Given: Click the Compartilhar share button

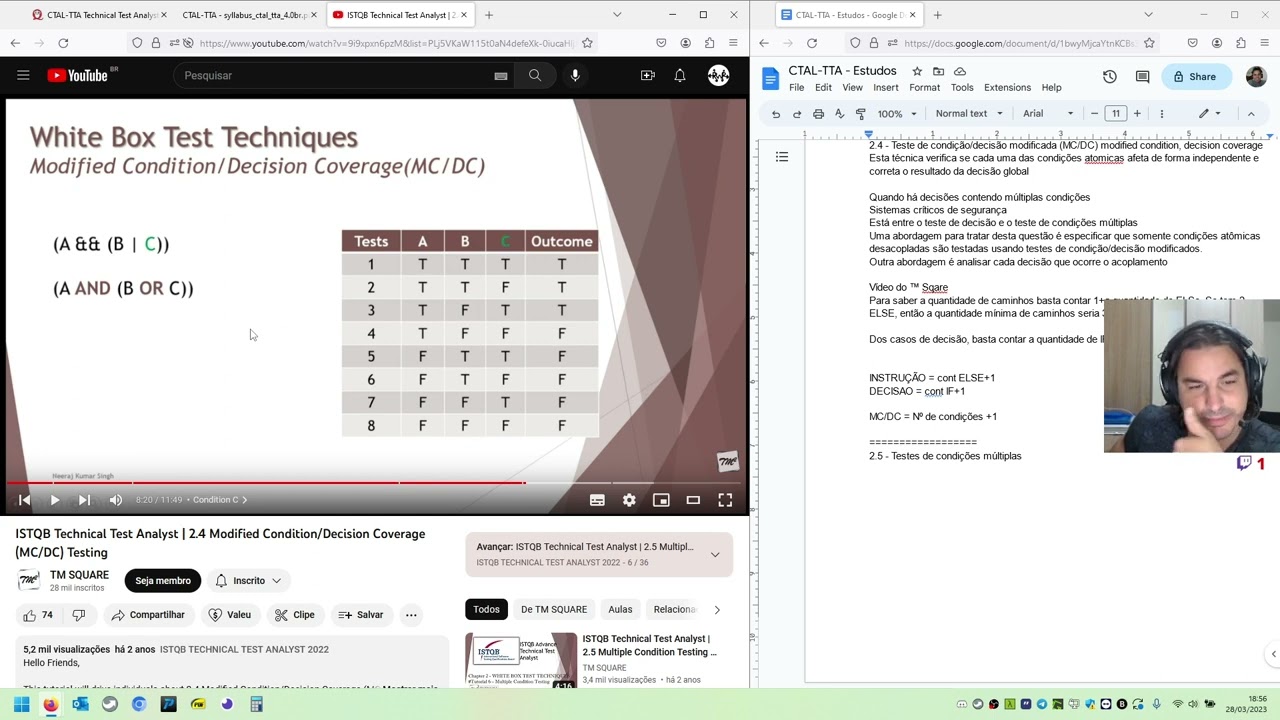Looking at the screenshot, I should tap(148, 615).
